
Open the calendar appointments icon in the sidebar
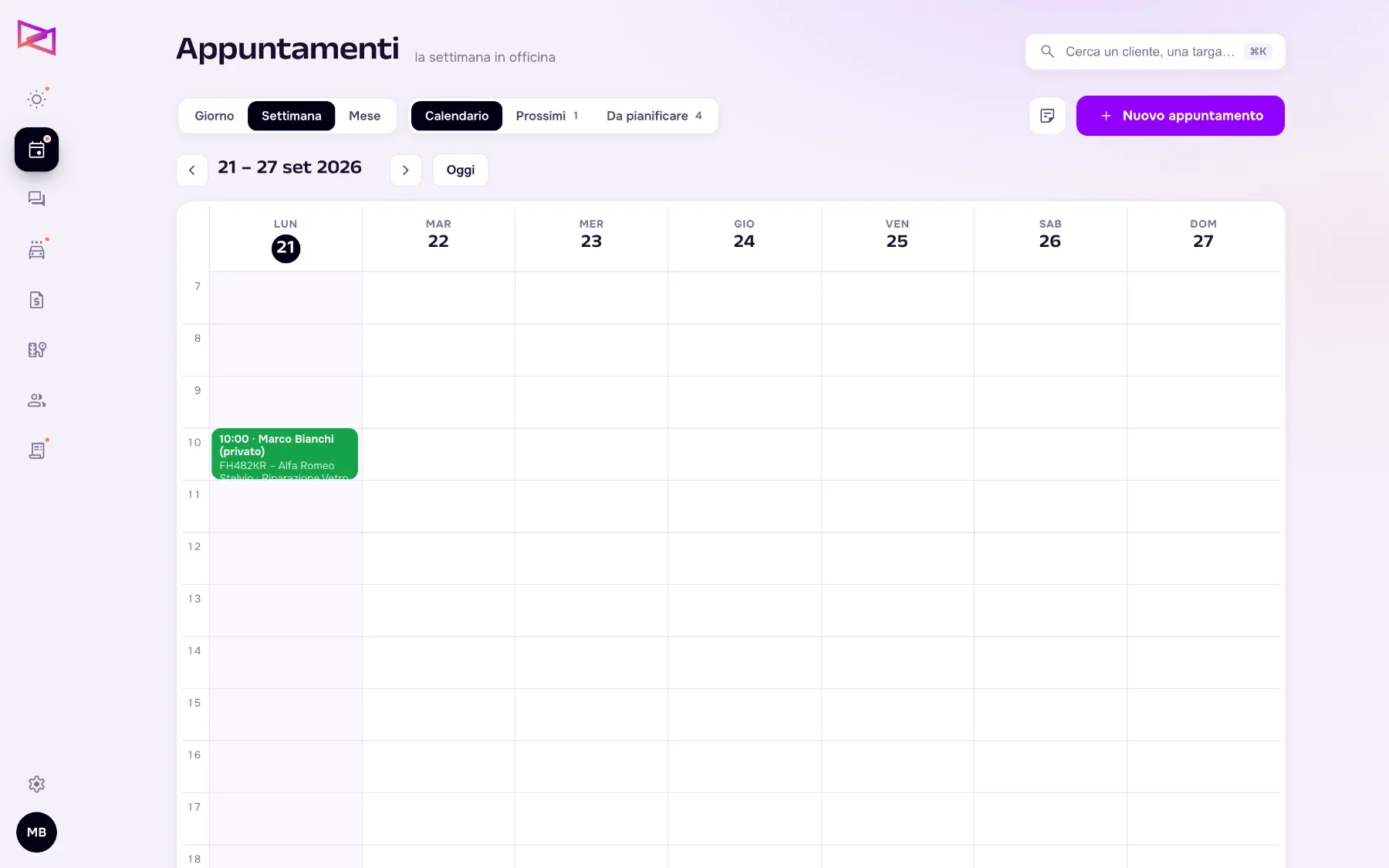tap(37, 150)
